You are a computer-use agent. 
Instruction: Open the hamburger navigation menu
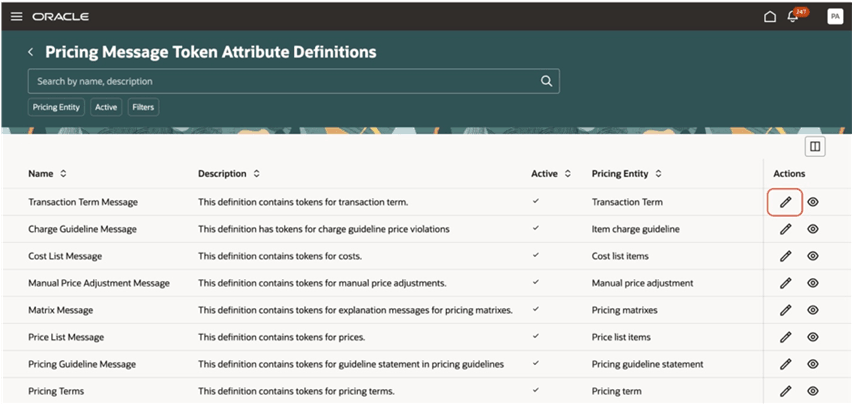(x=17, y=16)
